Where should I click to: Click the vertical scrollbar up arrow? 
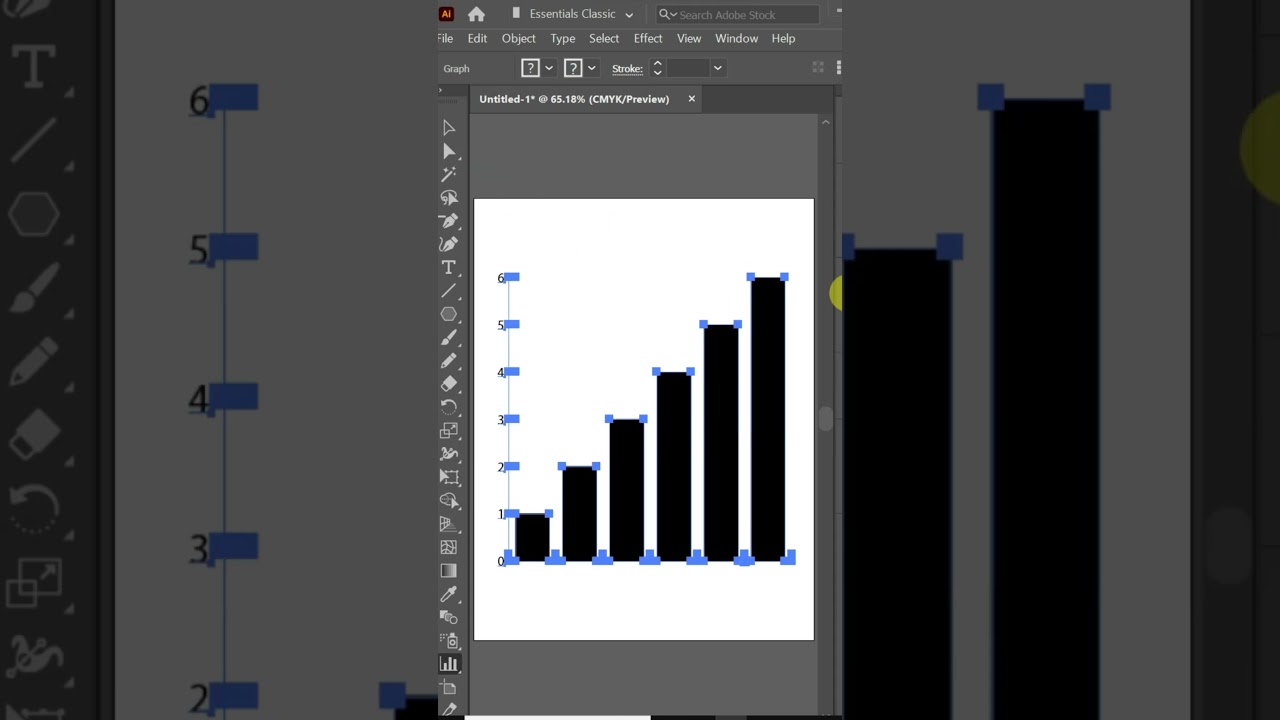tap(825, 122)
